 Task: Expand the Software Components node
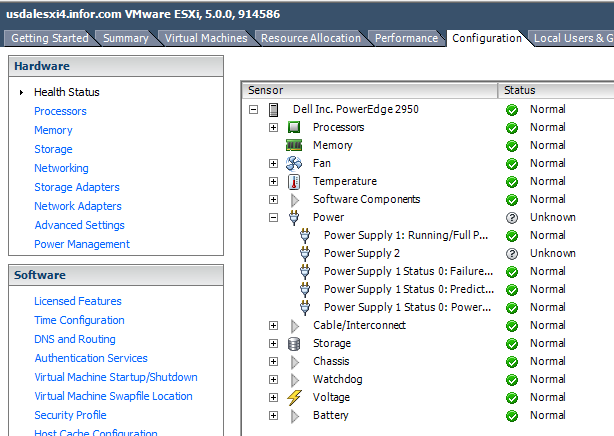(273, 200)
